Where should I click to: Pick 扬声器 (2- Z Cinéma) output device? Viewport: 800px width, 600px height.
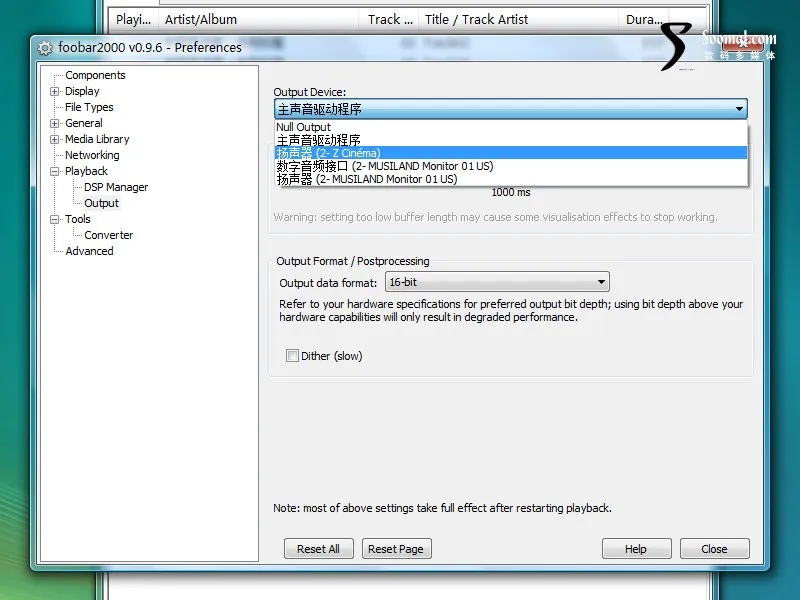point(511,153)
